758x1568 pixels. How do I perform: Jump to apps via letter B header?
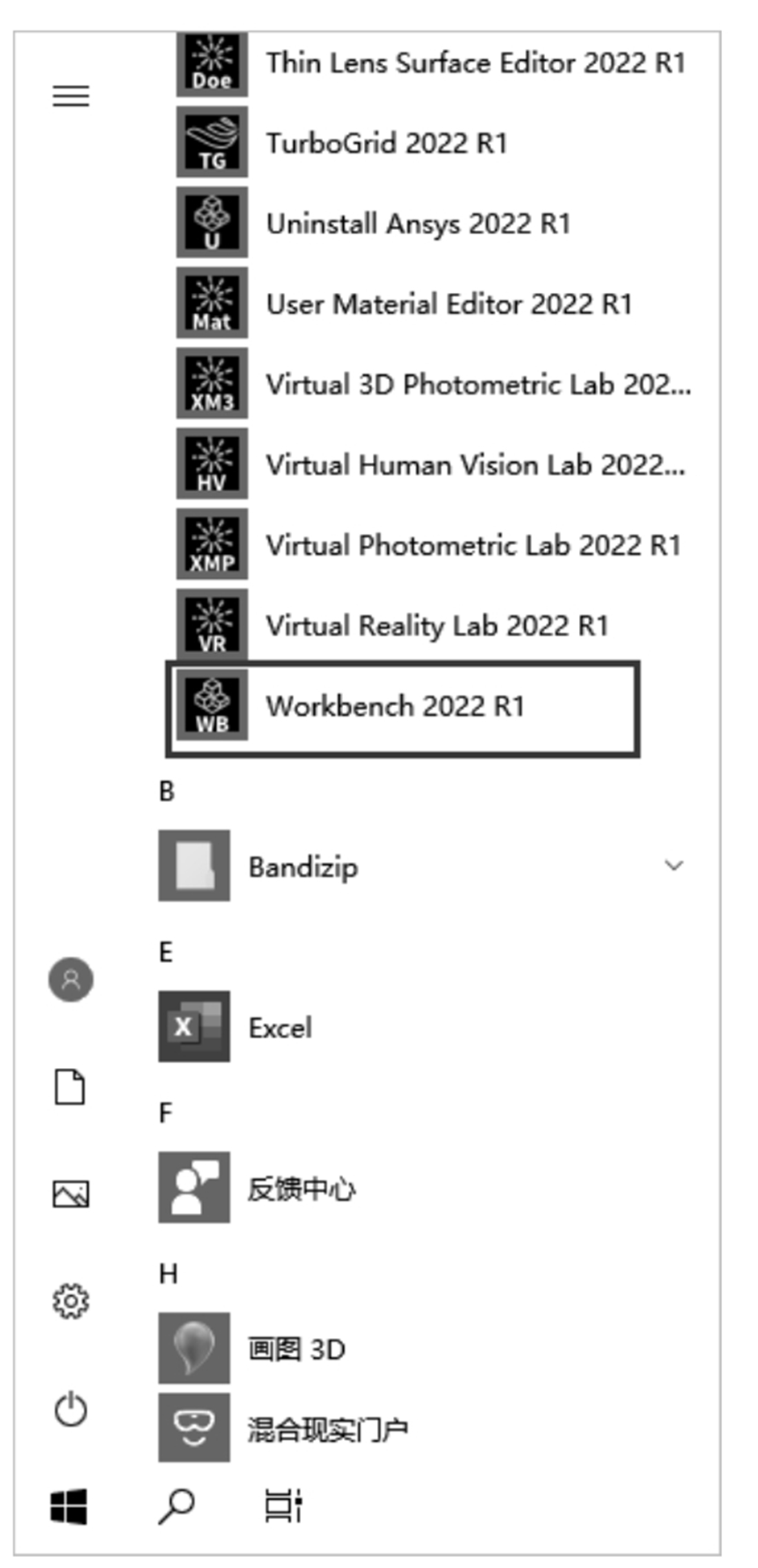pos(167,792)
